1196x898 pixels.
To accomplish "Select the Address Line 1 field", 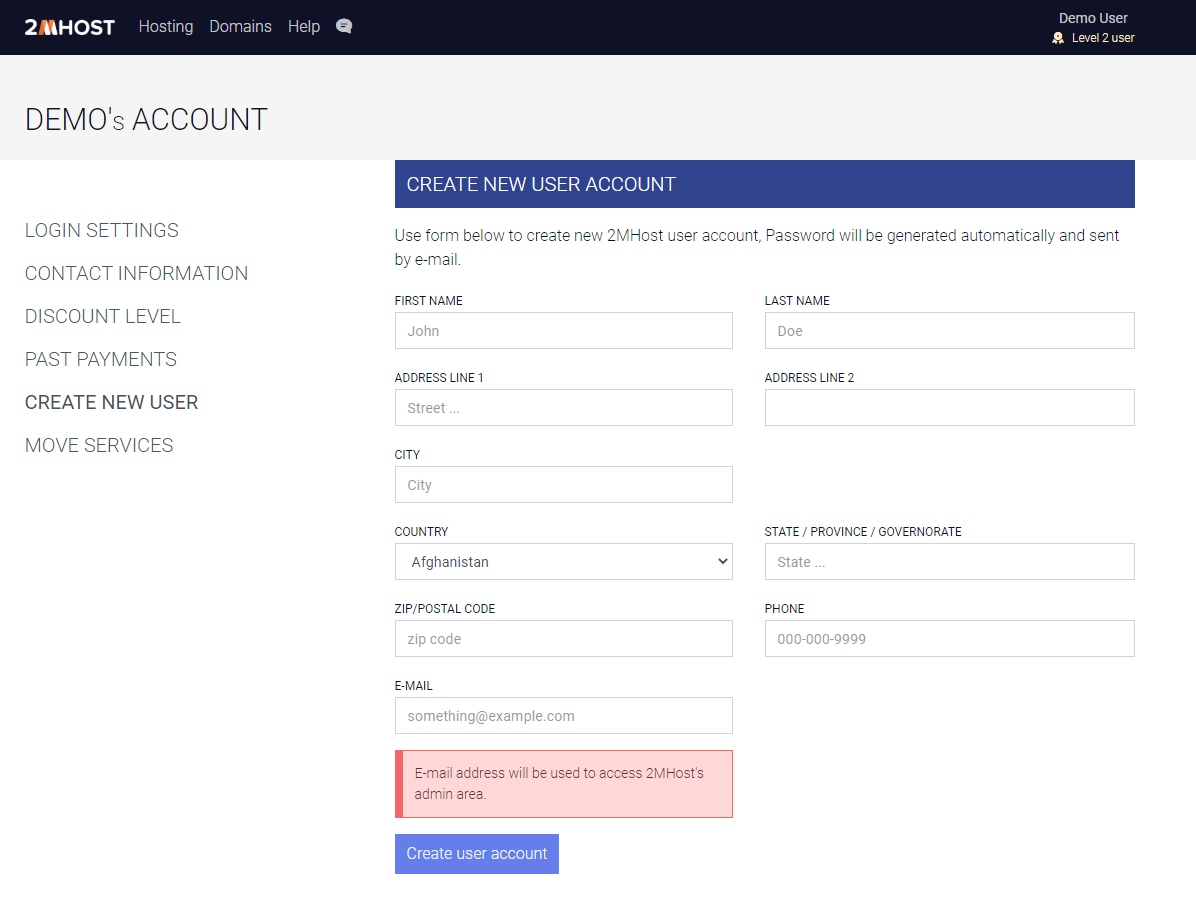I will tap(563, 408).
